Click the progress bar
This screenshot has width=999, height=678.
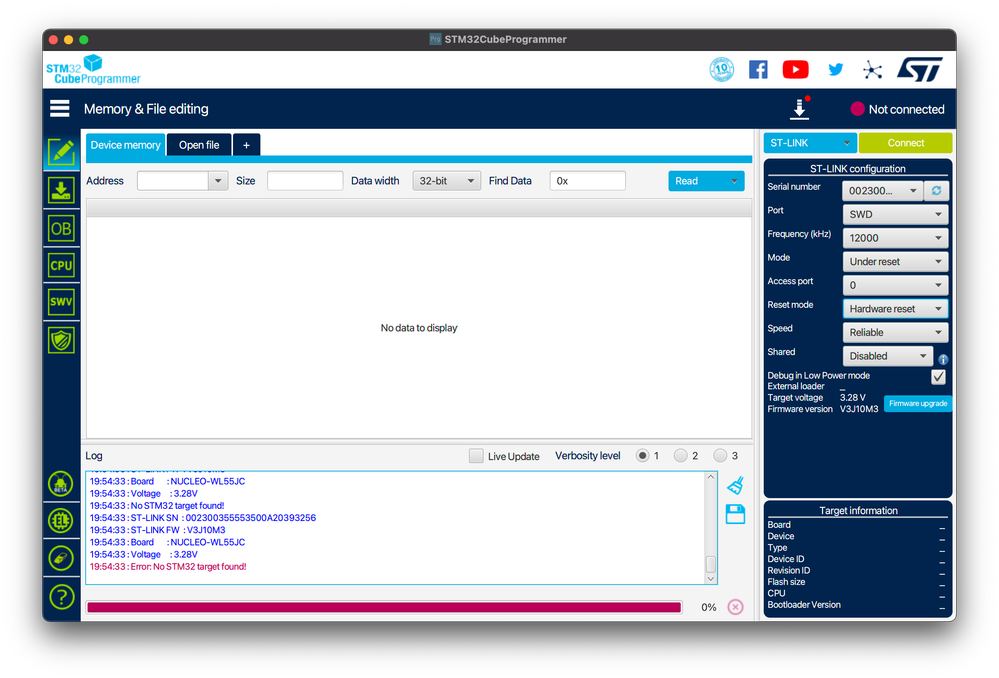pyautogui.click(x=384, y=607)
